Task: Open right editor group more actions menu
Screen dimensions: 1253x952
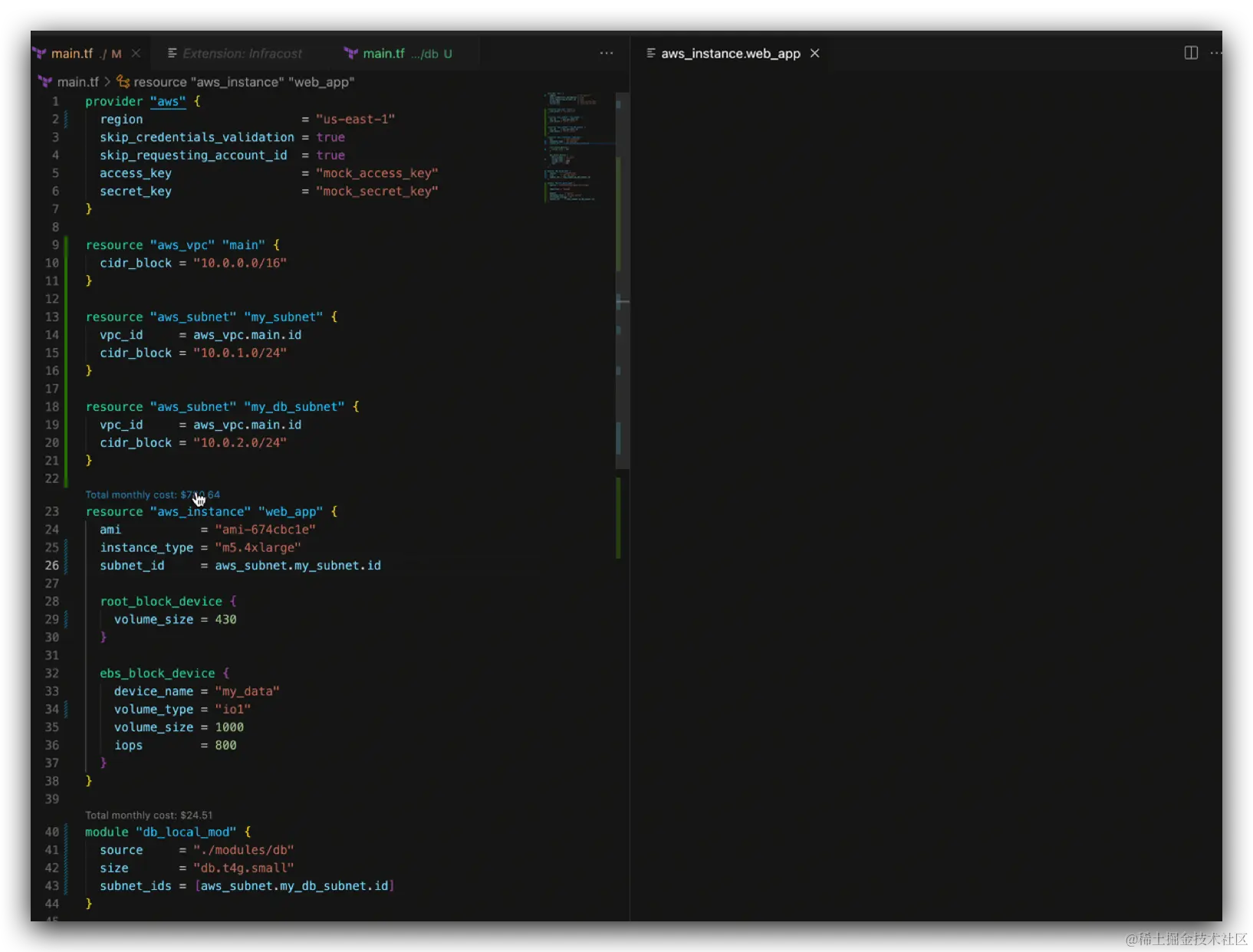Action: [1215, 53]
